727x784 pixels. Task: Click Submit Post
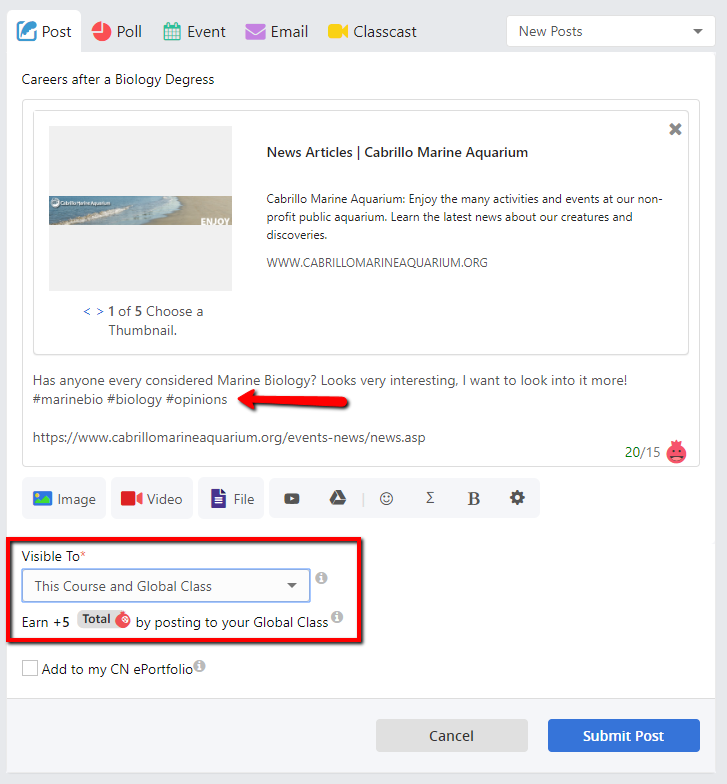[624, 736]
